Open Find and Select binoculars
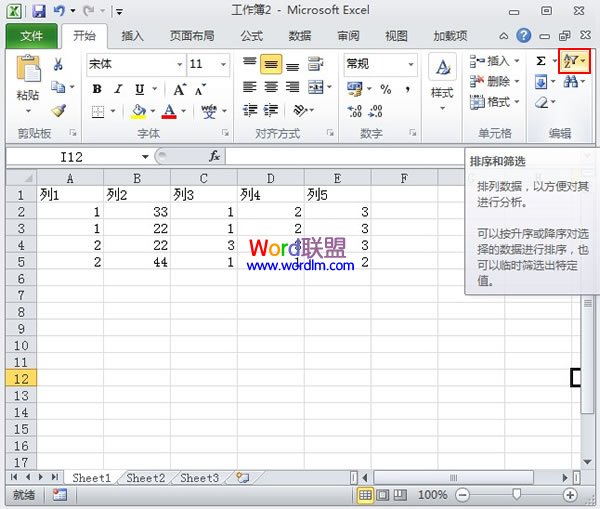This screenshot has height=509, width=600. point(571,82)
